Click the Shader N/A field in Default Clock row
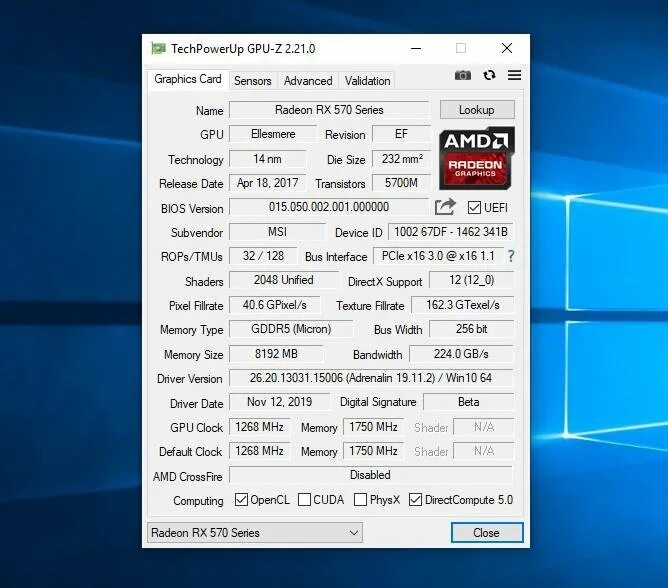 (x=484, y=451)
